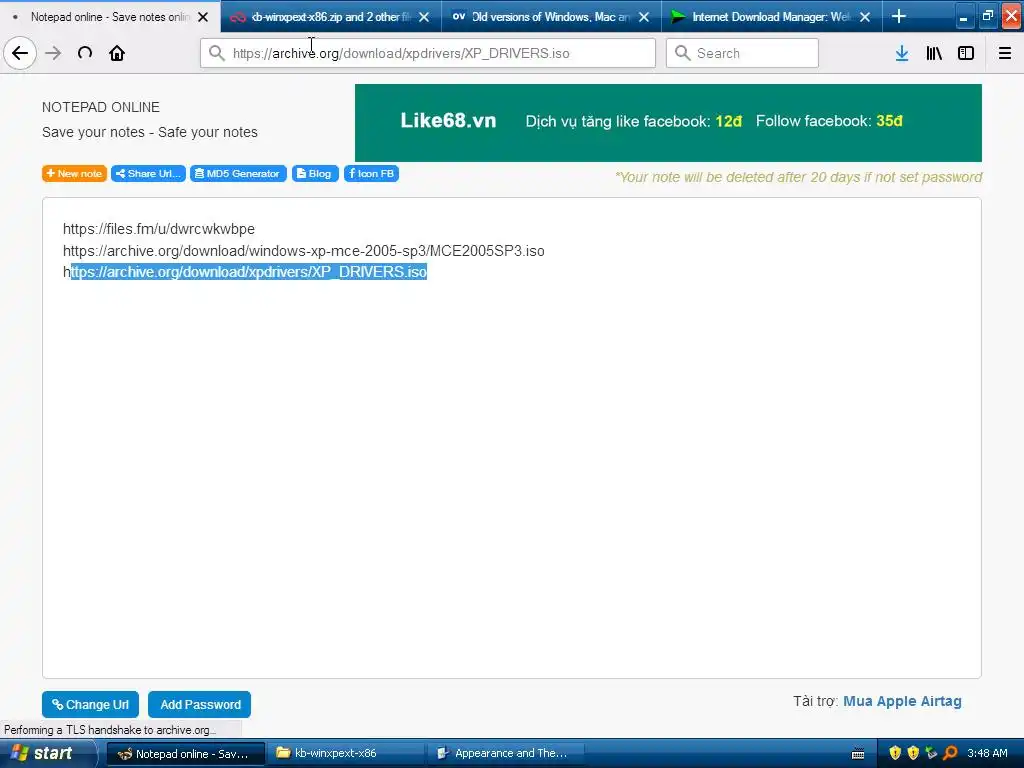Open the Library bookshelf icon
This screenshot has width=1024, height=768.
point(934,53)
